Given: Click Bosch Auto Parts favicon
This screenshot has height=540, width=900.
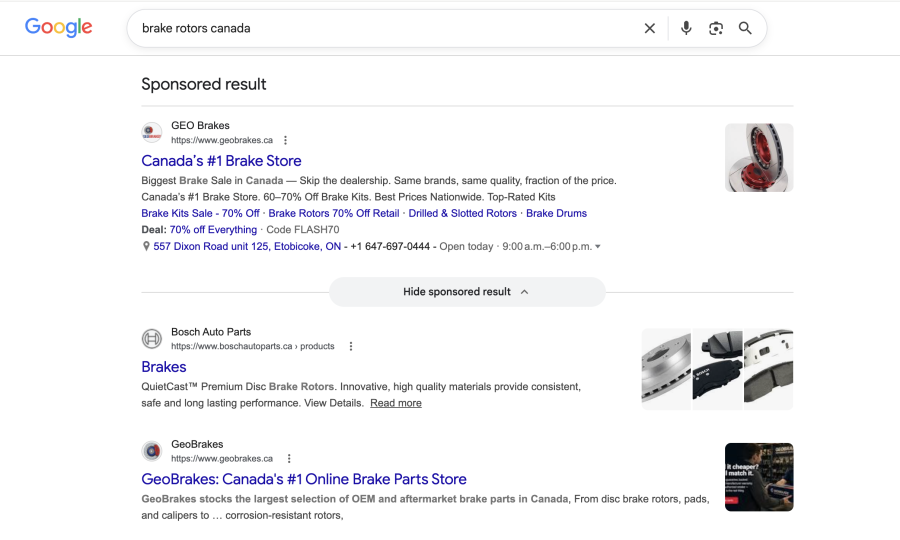Looking at the screenshot, I should click(152, 339).
